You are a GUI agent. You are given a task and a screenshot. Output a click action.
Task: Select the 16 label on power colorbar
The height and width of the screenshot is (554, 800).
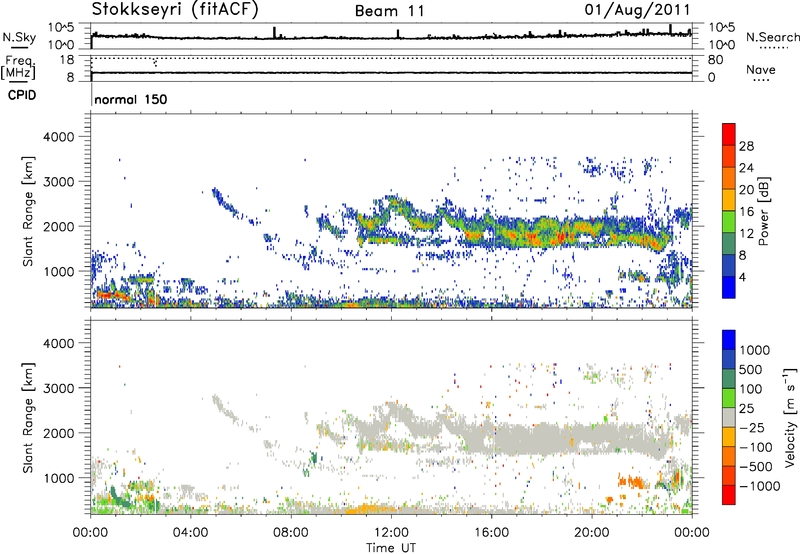coord(746,212)
